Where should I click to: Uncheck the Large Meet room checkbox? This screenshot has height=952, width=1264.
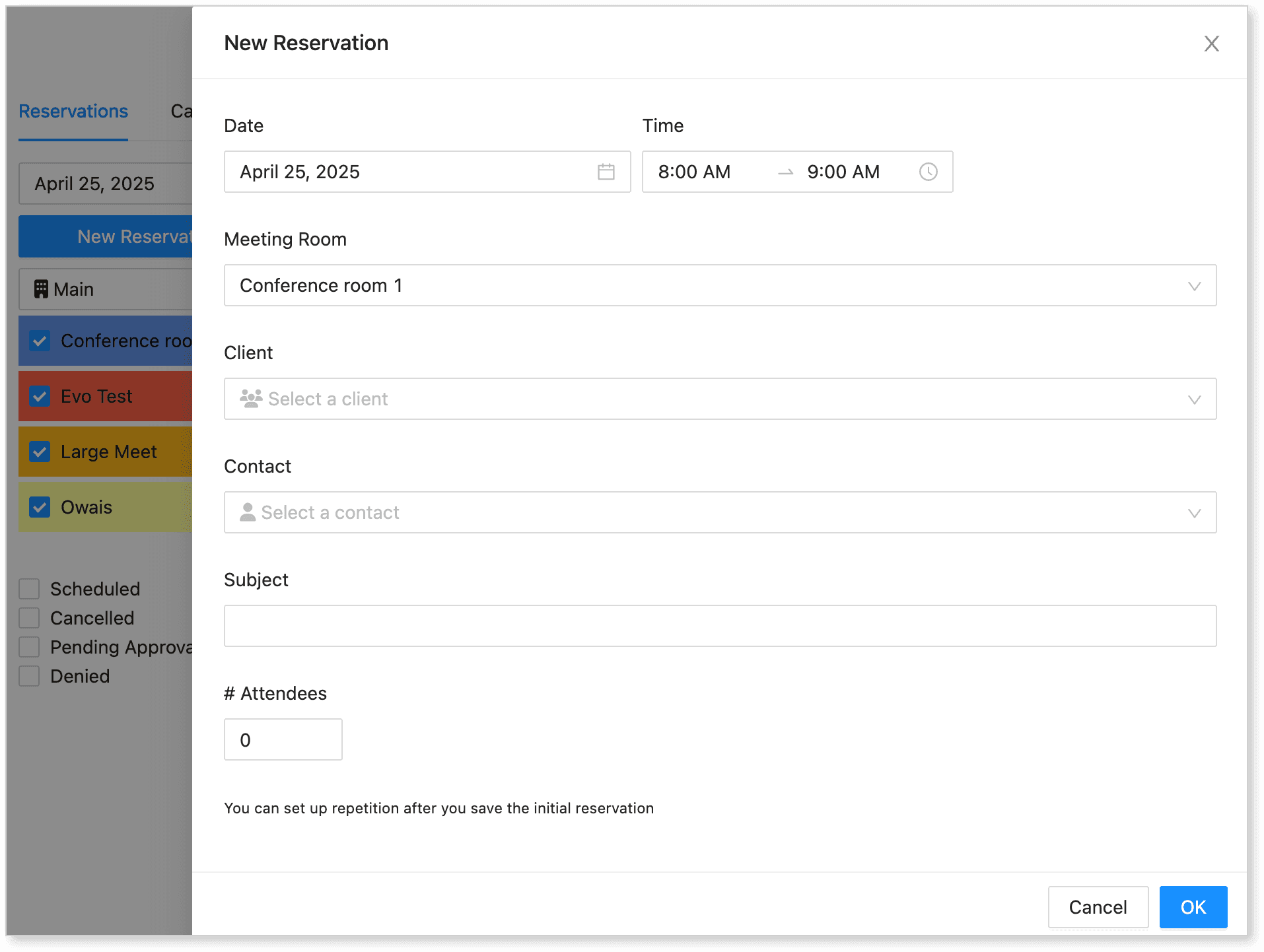pyautogui.click(x=40, y=452)
